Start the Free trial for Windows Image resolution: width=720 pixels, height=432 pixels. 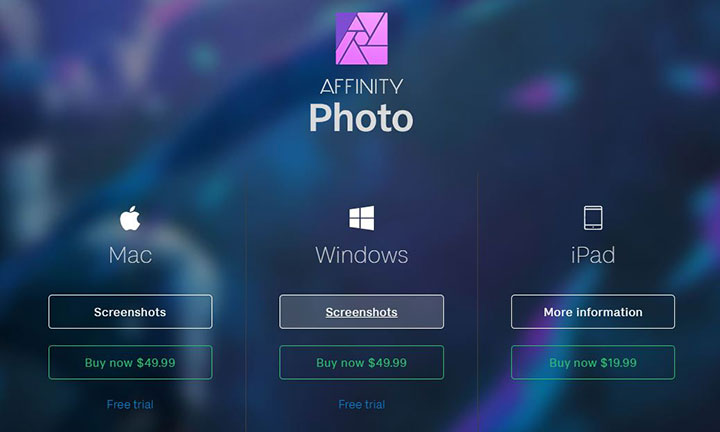pos(361,404)
